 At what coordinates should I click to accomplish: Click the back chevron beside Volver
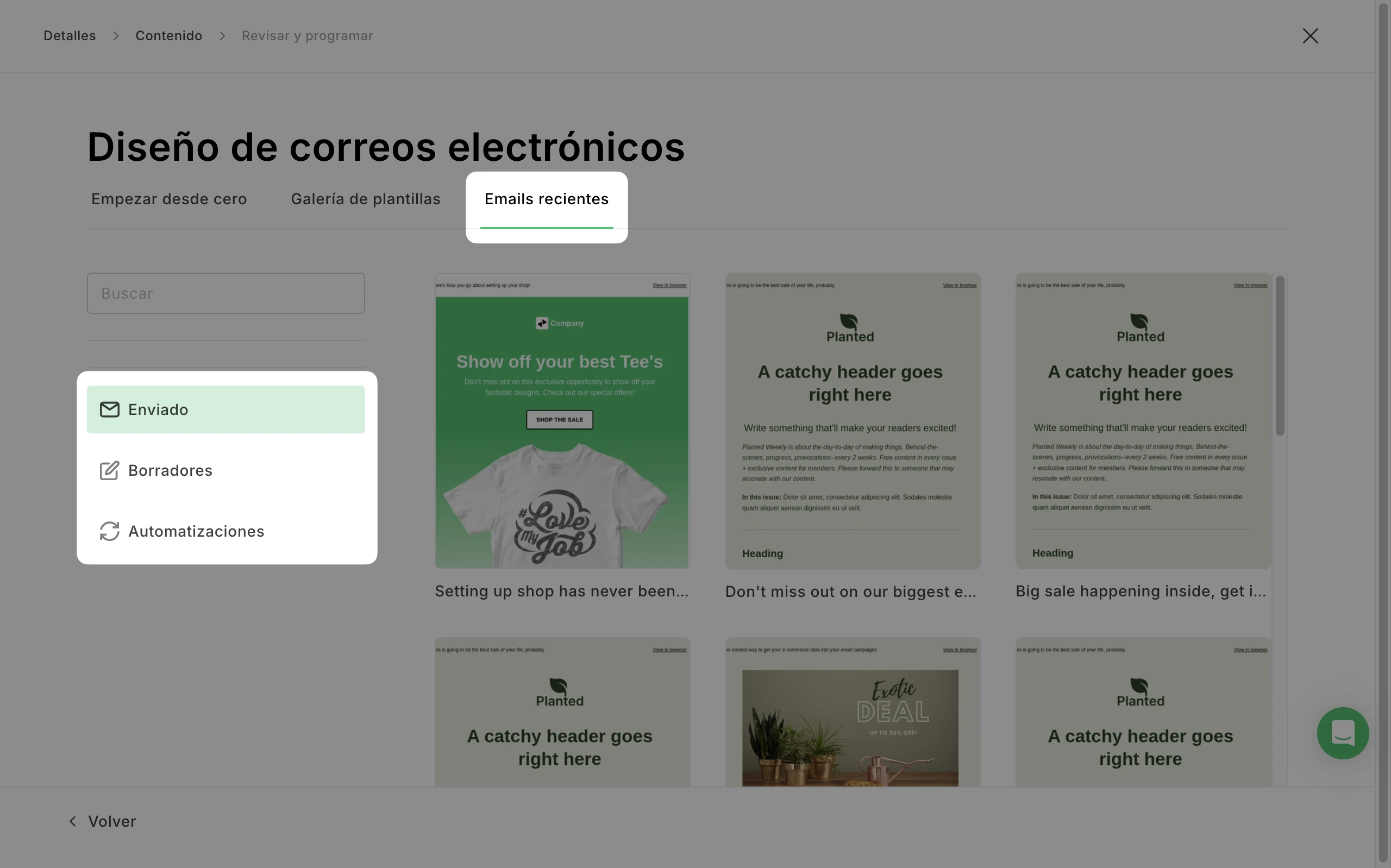coord(73,821)
